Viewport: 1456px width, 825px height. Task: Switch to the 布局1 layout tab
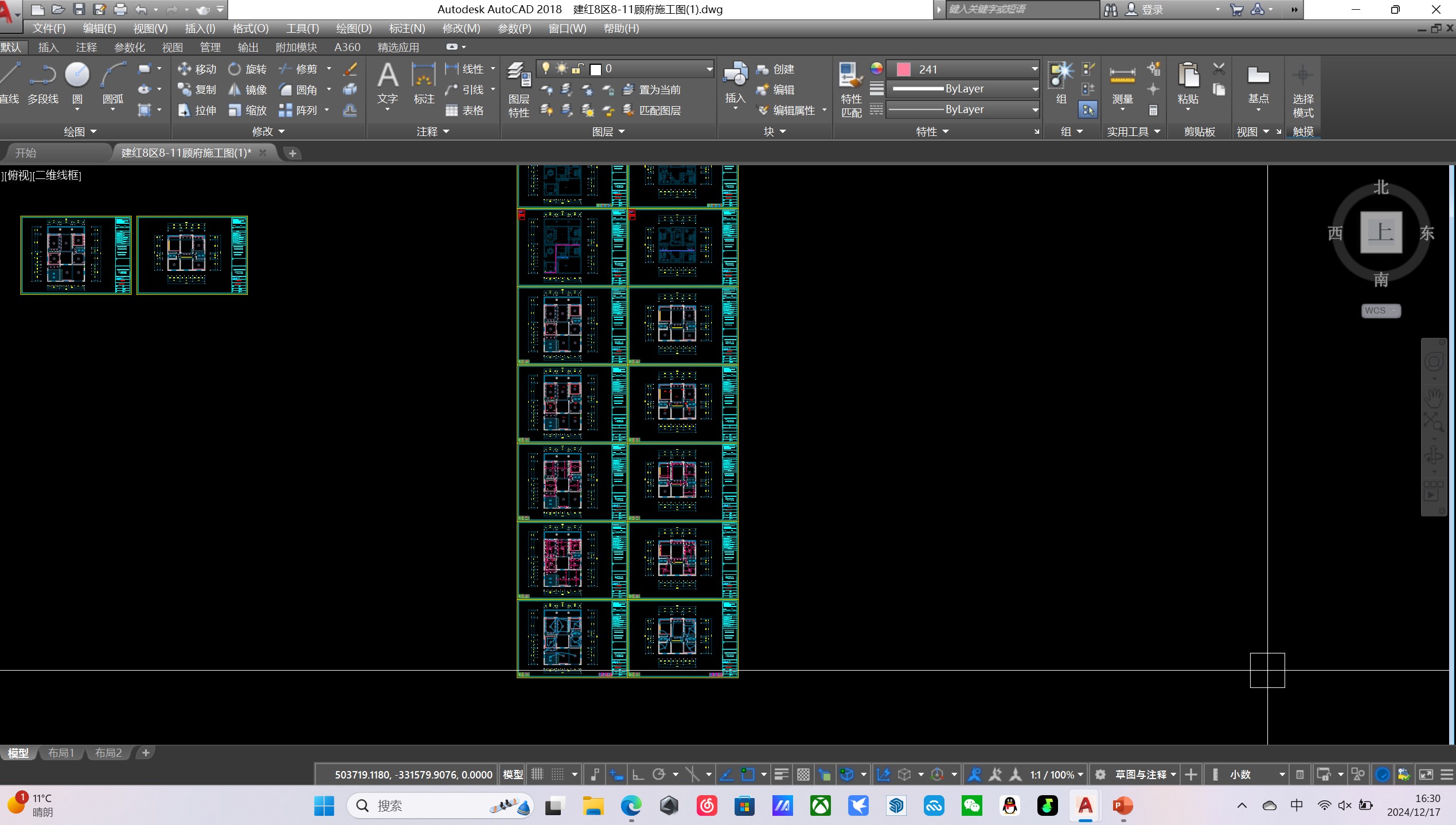point(61,753)
